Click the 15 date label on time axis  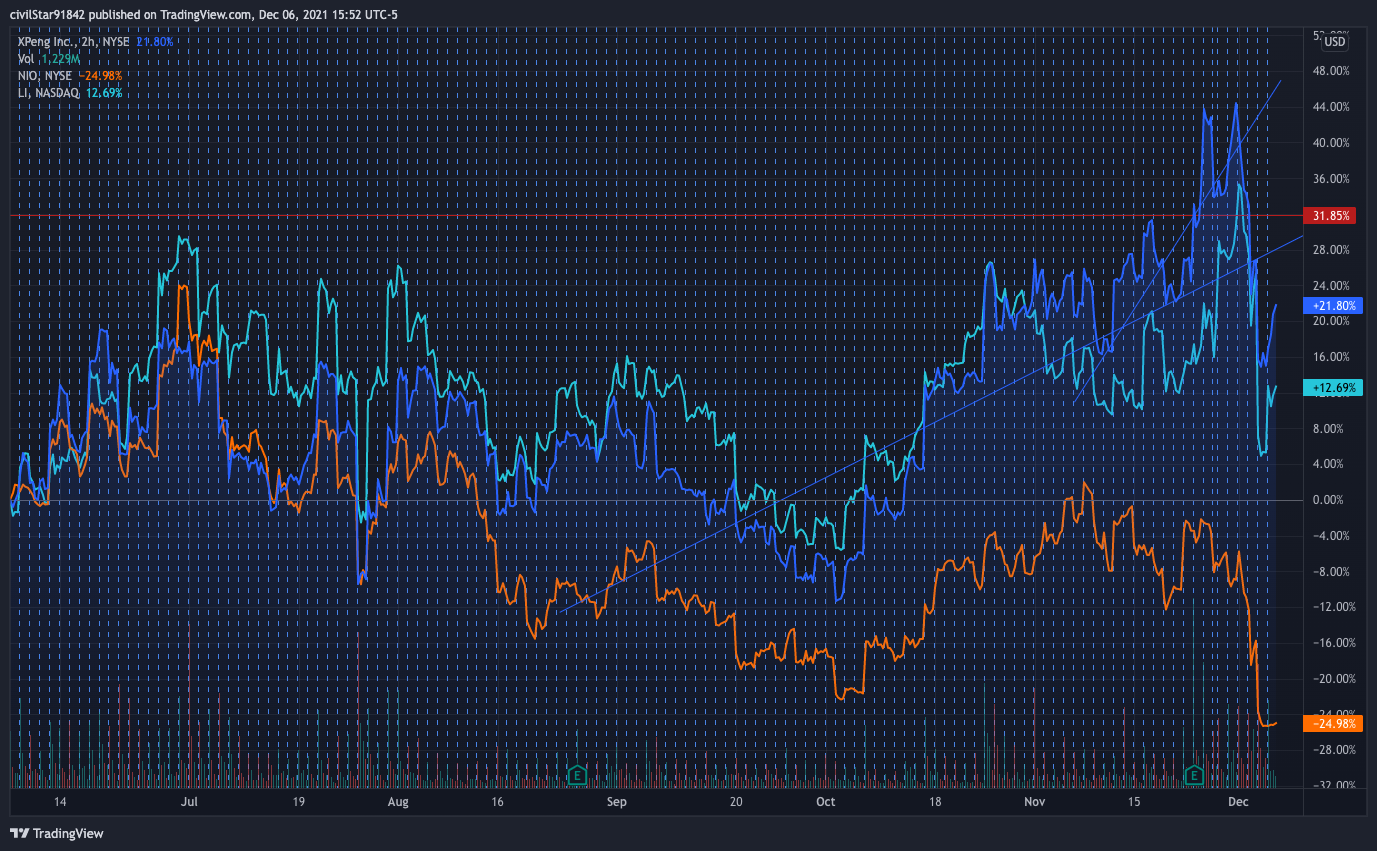click(x=1134, y=802)
